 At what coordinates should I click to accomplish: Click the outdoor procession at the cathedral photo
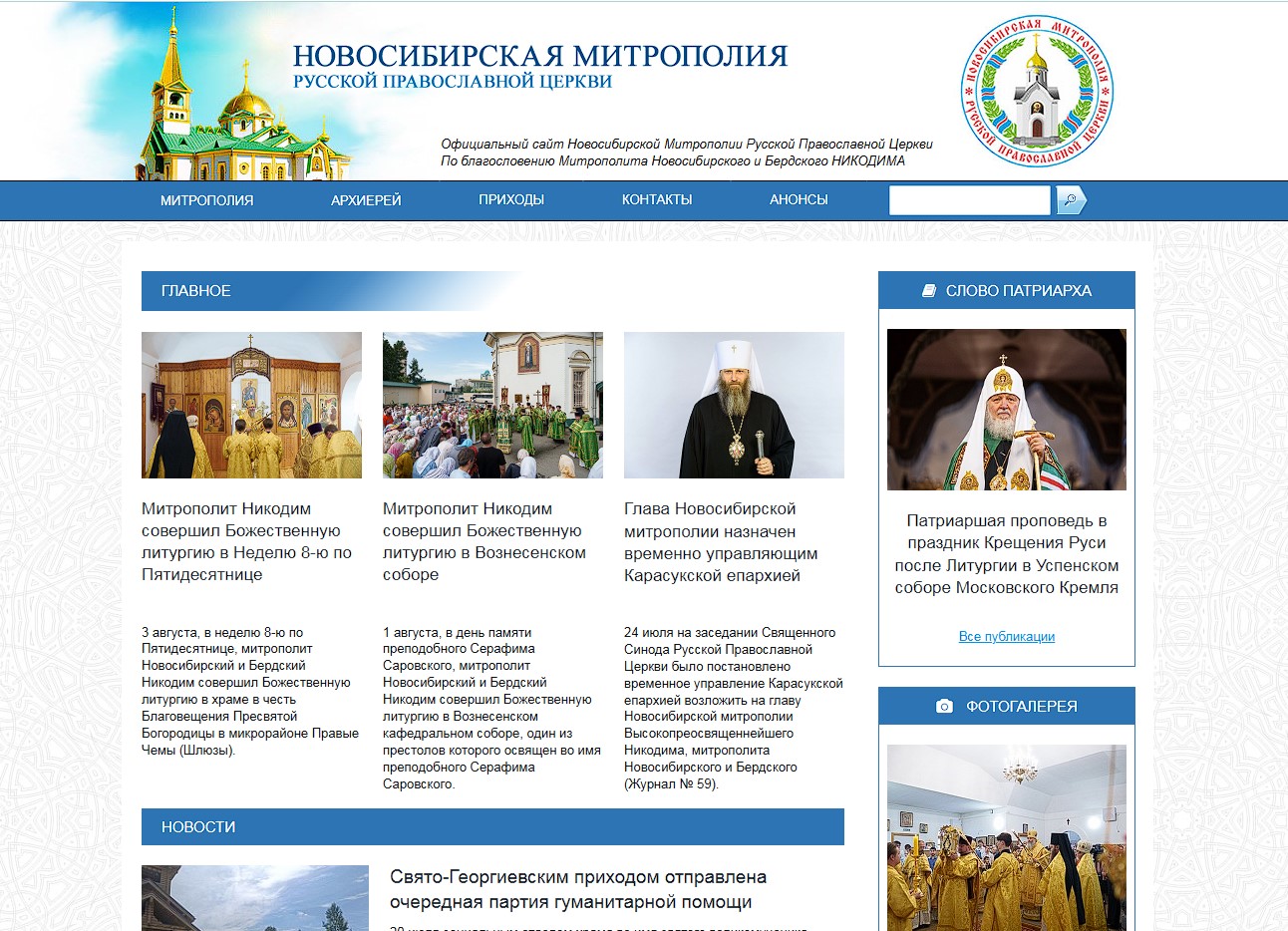[x=492, y=405]
